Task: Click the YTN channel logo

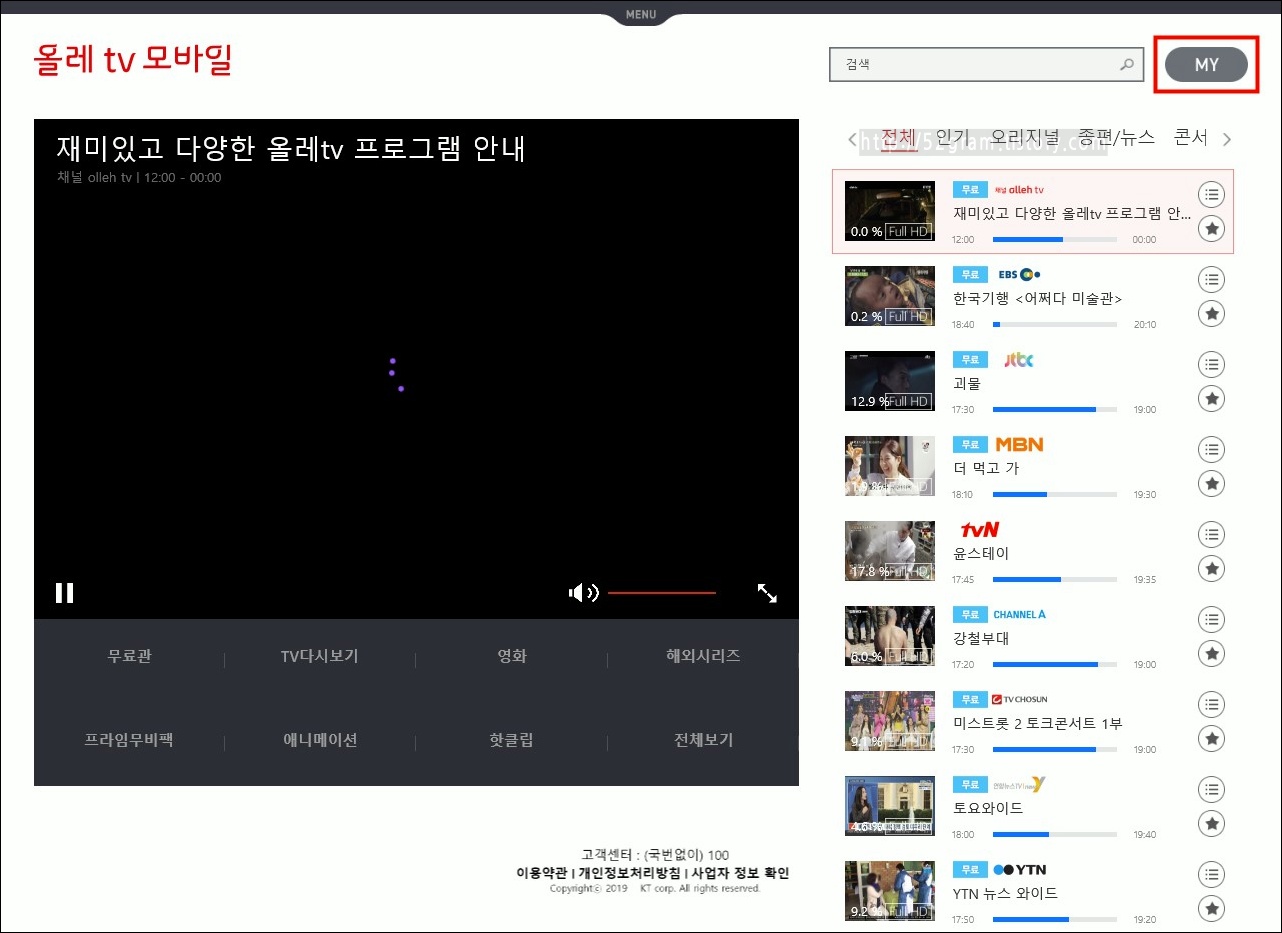Action: (1019, 869)
